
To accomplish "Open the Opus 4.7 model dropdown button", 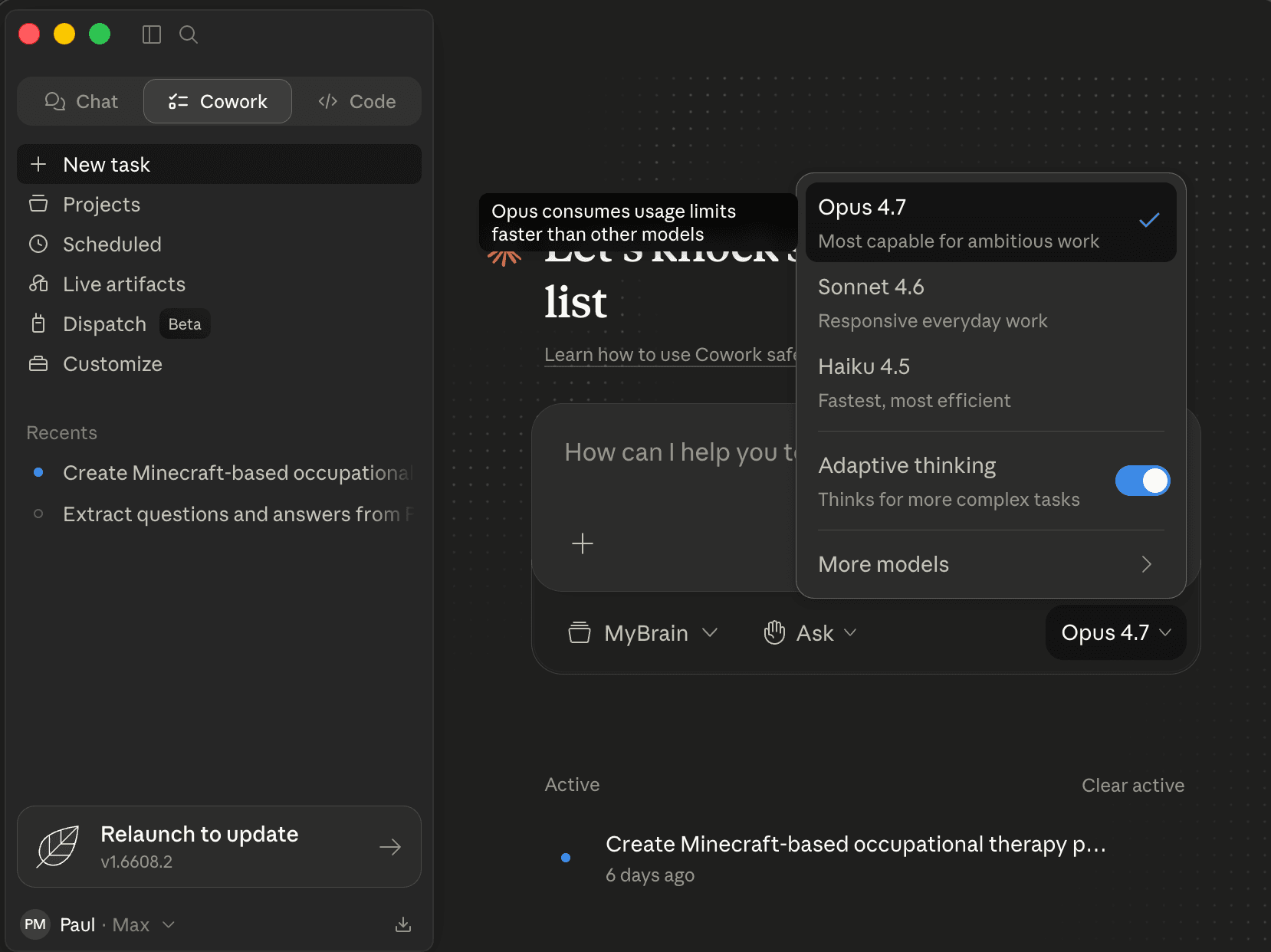I will [1116, 632].
